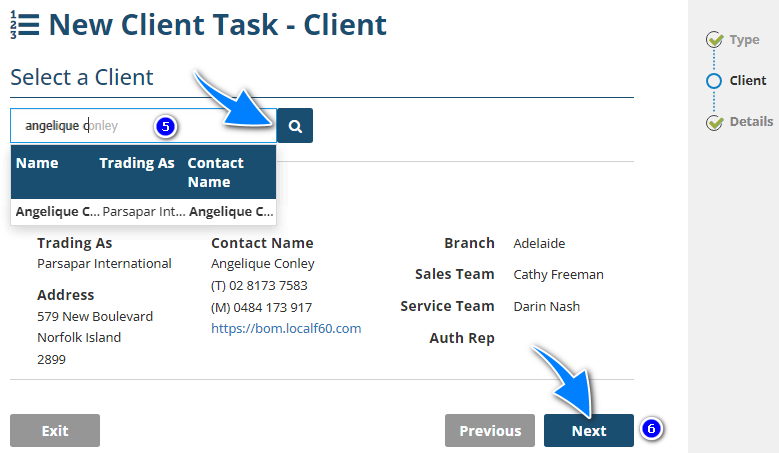The height and width of the screenshot is (453, 779).
Task: Go to the Type wizard step
Action: (744, 40)
